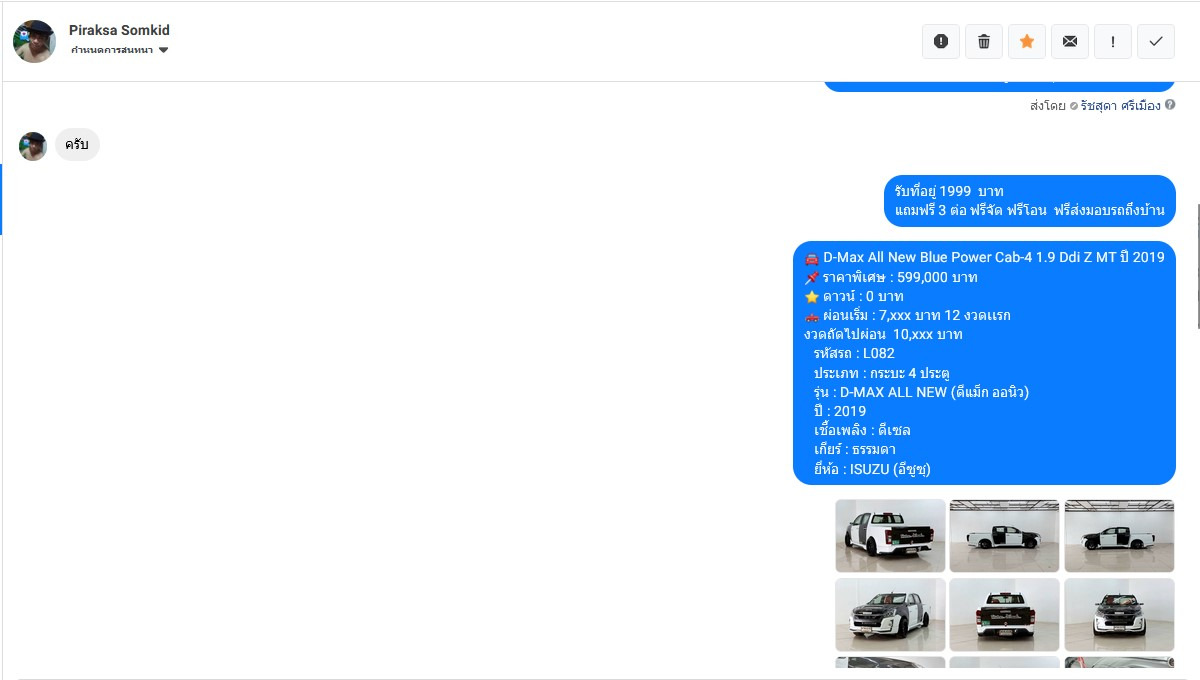
Task: Click the help question mark icon beside sender name
Action: tap(1169, 104)
